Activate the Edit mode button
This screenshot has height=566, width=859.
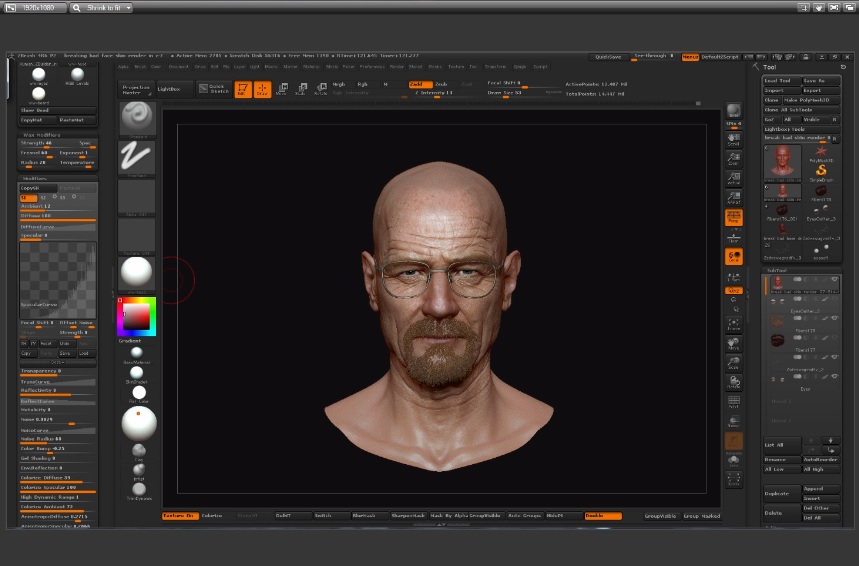click(243, 89)
